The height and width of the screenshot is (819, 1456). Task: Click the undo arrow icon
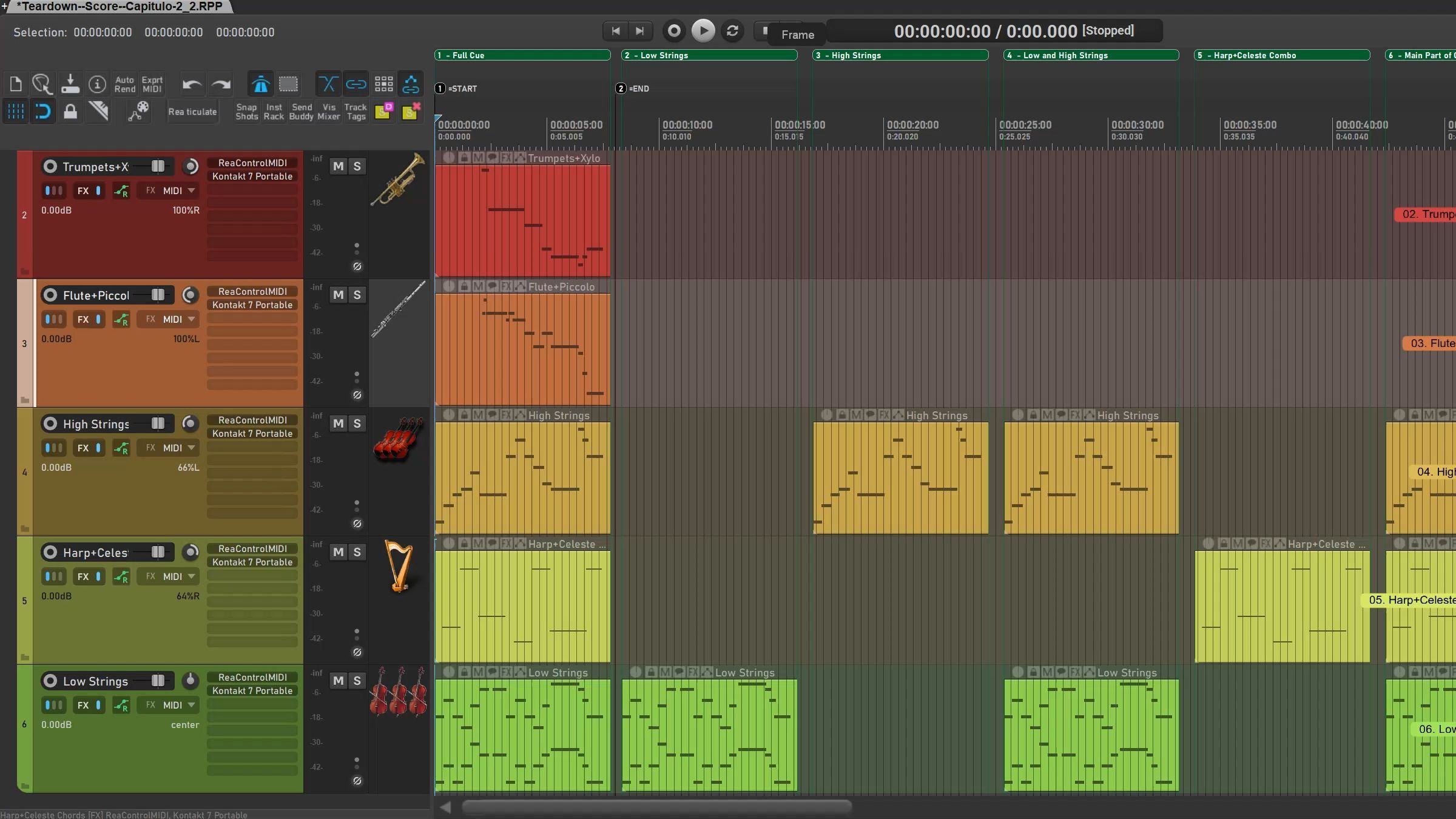coord(192,84)
